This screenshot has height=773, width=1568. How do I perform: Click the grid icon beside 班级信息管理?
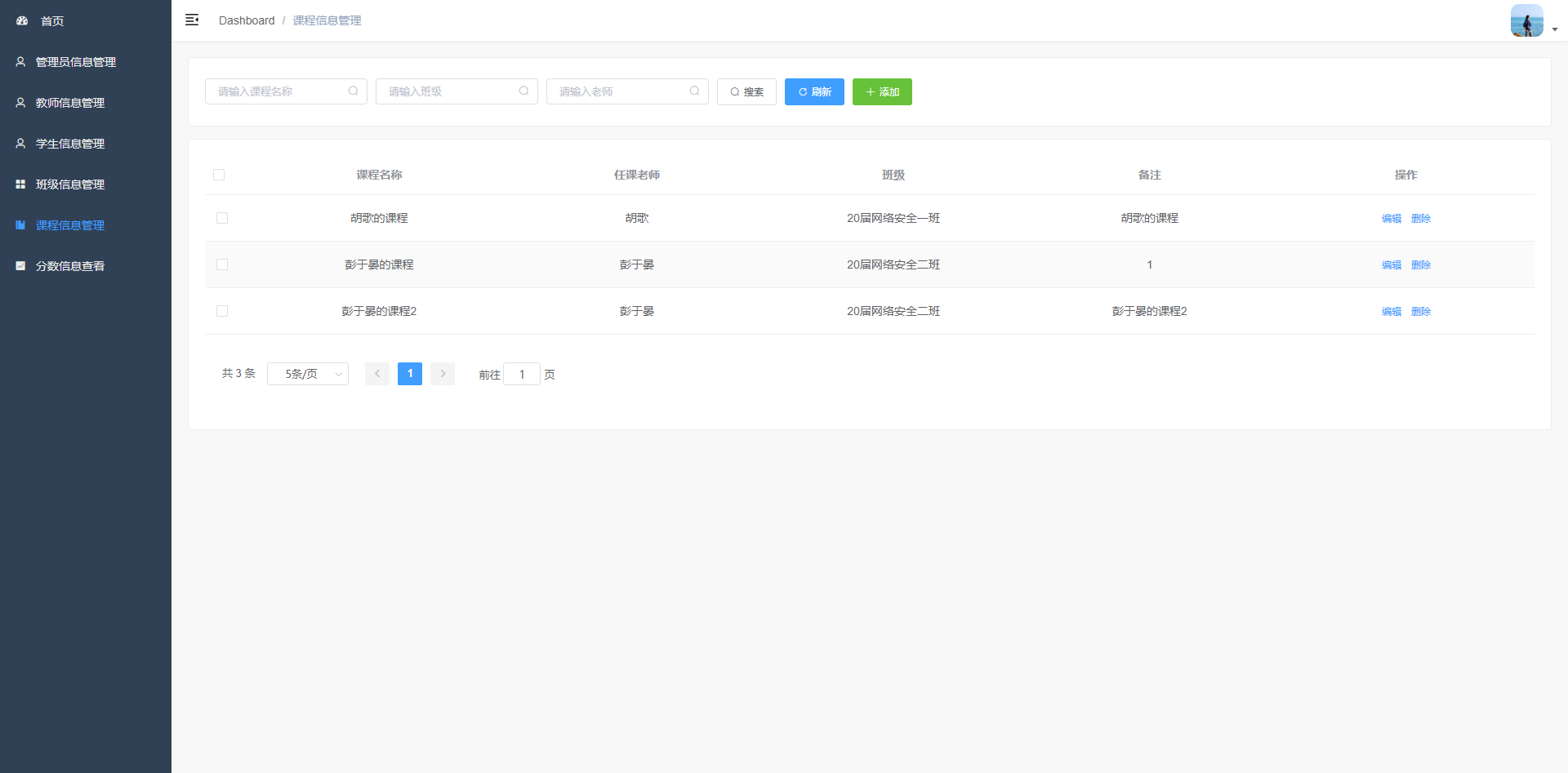pos(20,184)
